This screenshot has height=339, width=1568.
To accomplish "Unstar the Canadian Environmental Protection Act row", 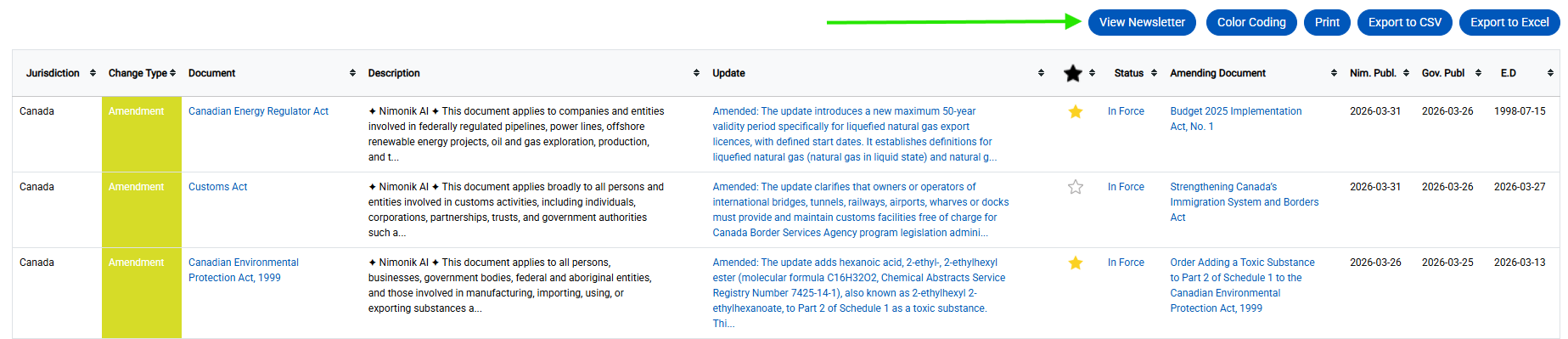I will 1075,263.
